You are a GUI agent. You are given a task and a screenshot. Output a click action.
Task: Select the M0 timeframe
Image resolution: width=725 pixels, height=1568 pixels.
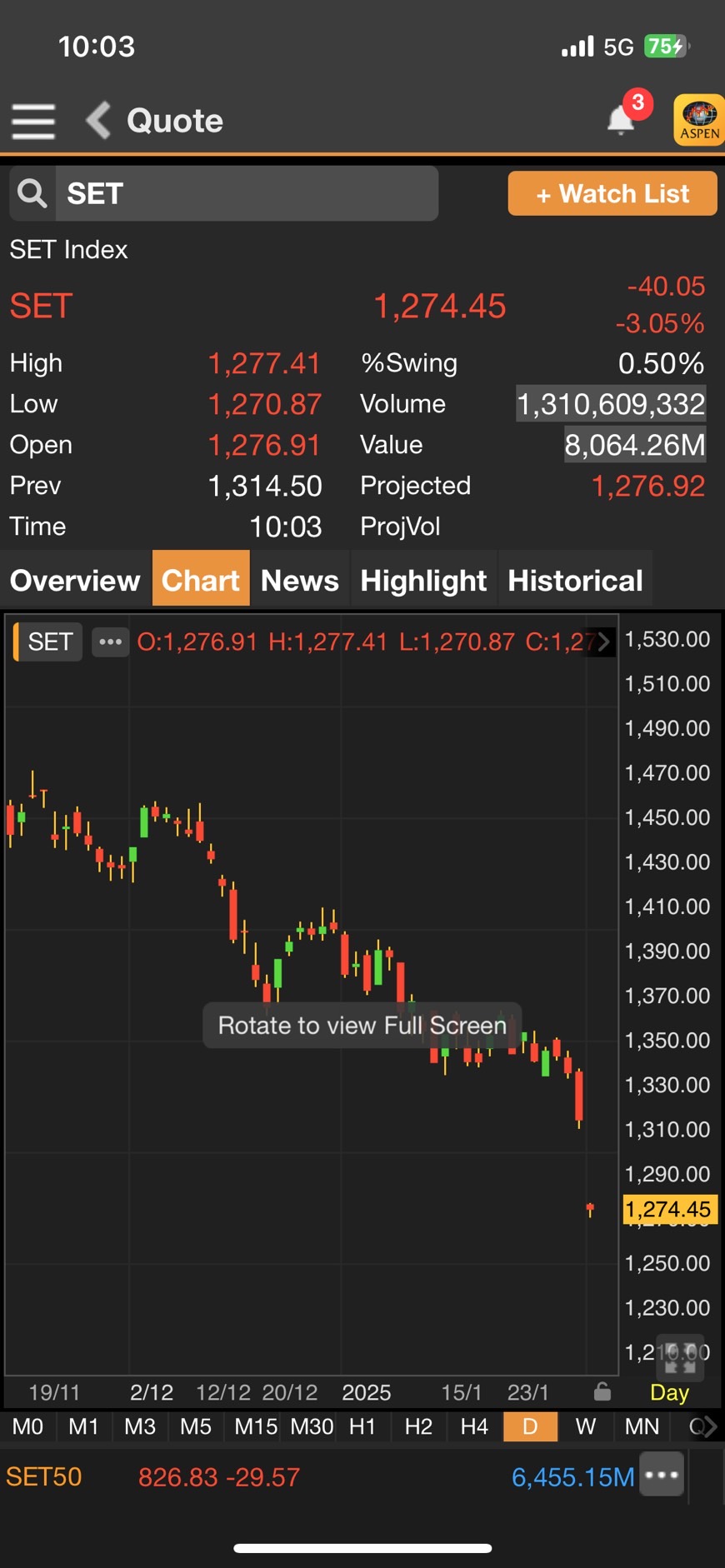pyautogui.click(x=27, y=1426)
